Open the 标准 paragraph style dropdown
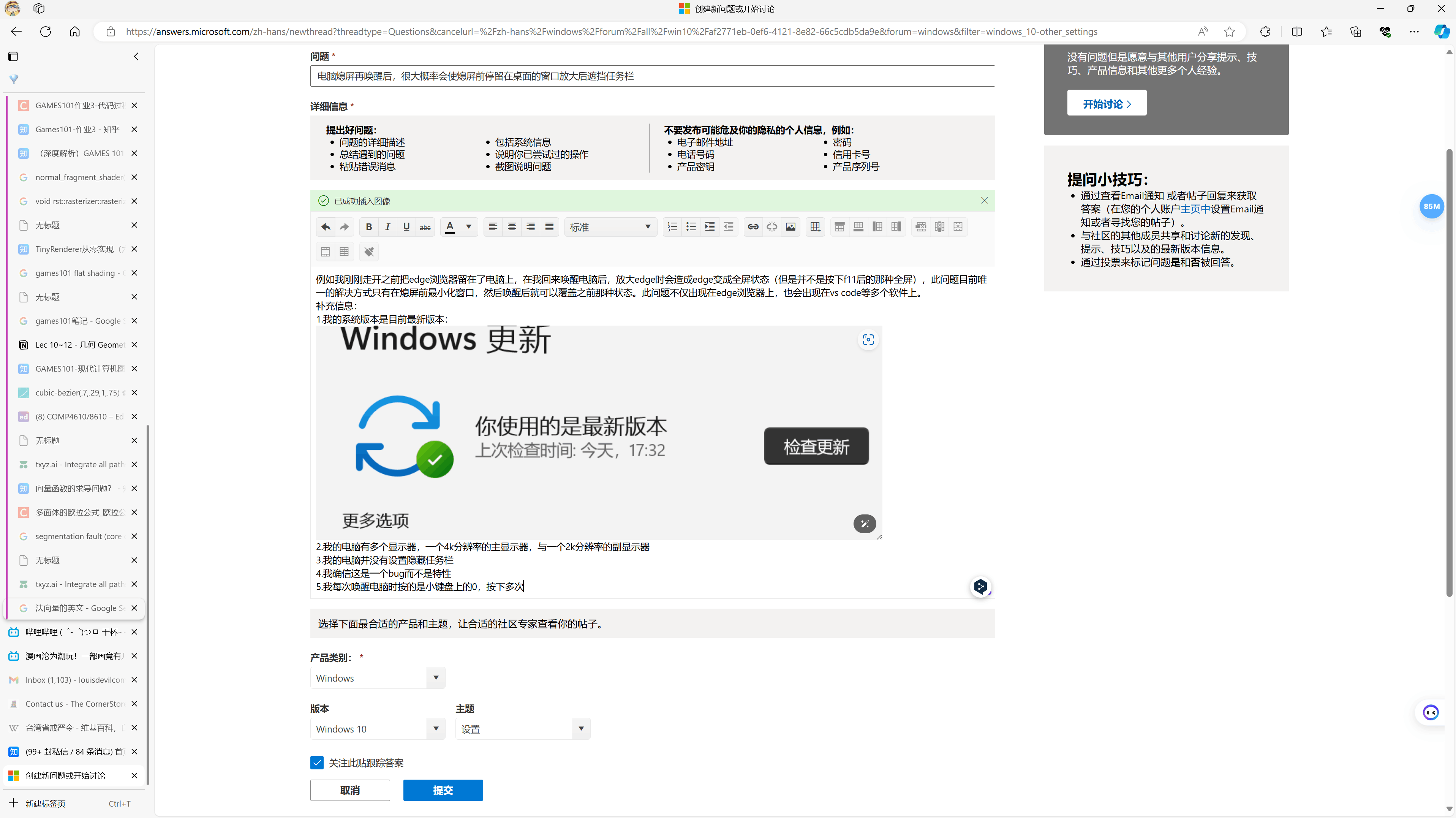 tap(610, 227)
